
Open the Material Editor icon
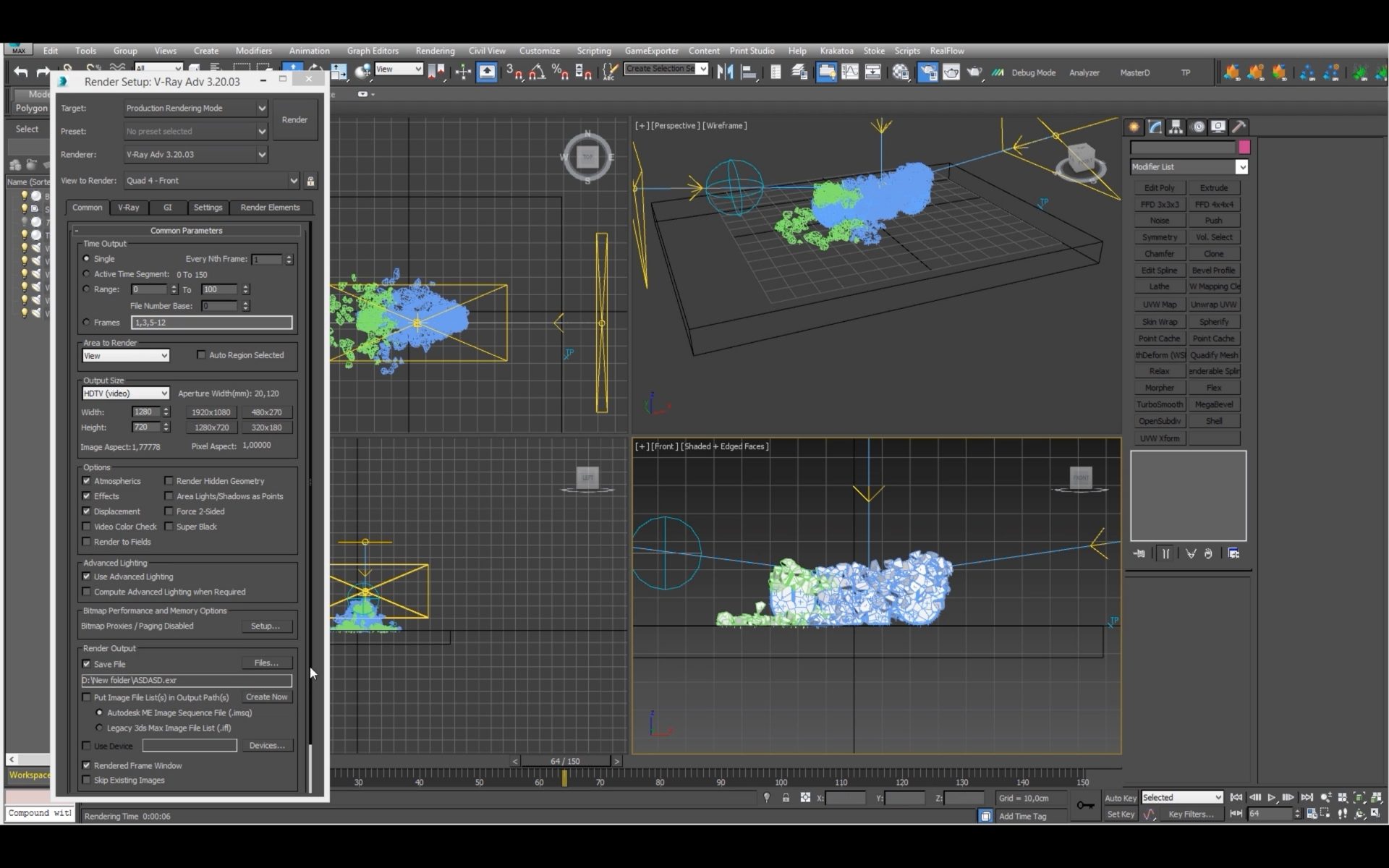[900, 72]
